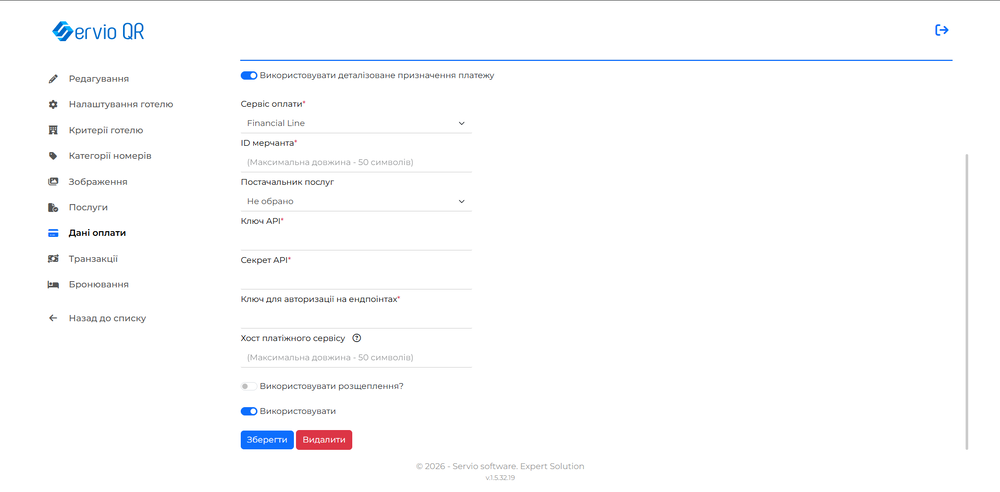
Task: Click the back arrow icon beside Назад до списку
Action: 54,318
